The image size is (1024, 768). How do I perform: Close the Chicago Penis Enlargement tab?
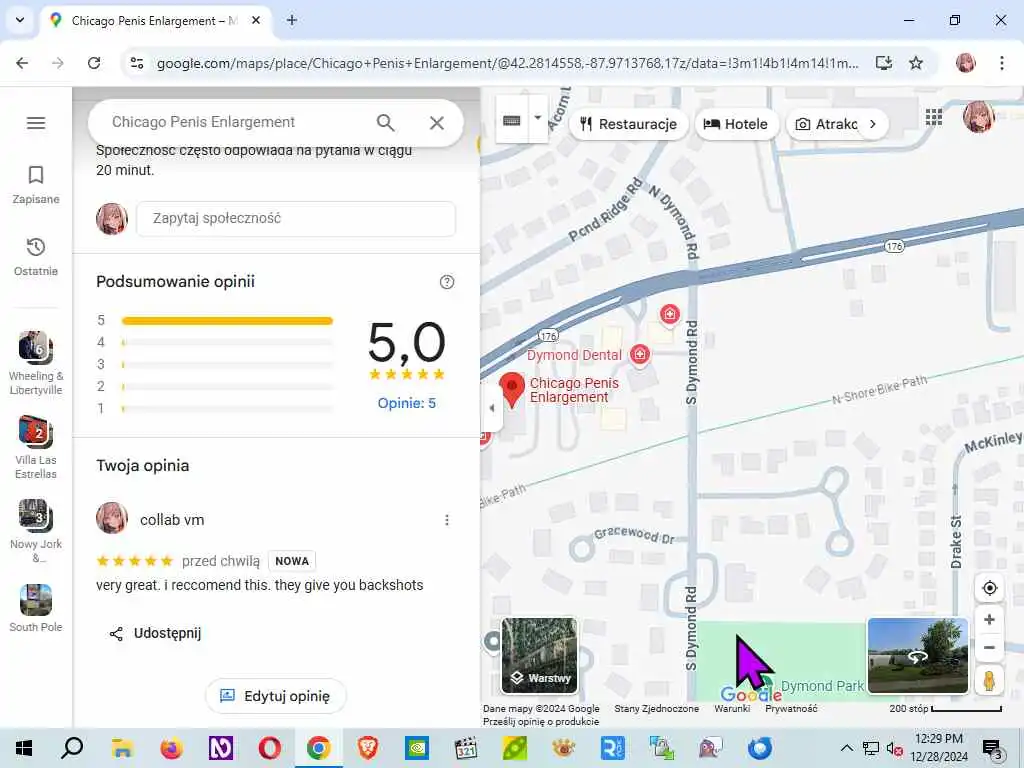pyautogui.click(x=256, y=20)
